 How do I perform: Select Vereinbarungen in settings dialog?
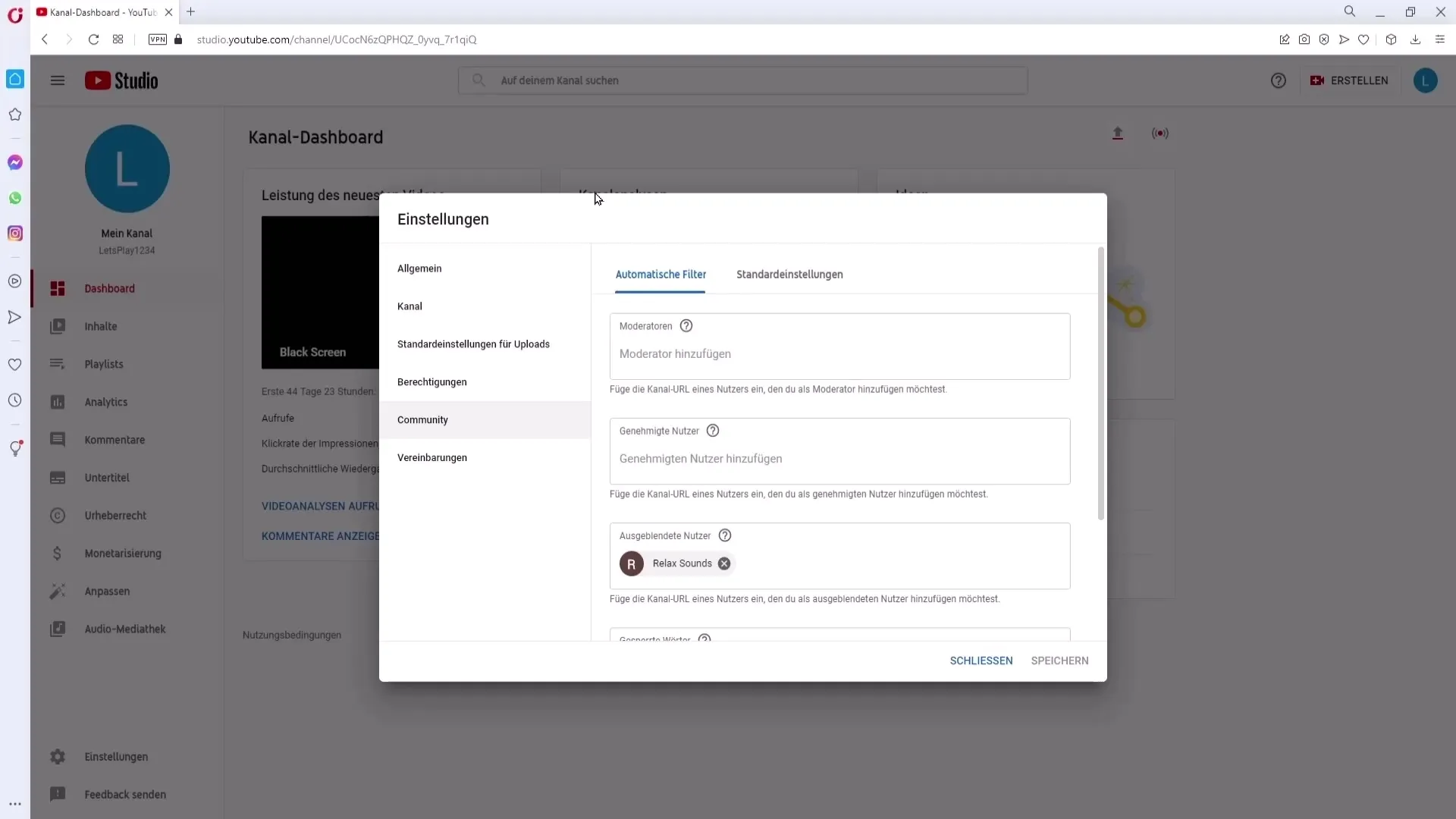point(485,458)
